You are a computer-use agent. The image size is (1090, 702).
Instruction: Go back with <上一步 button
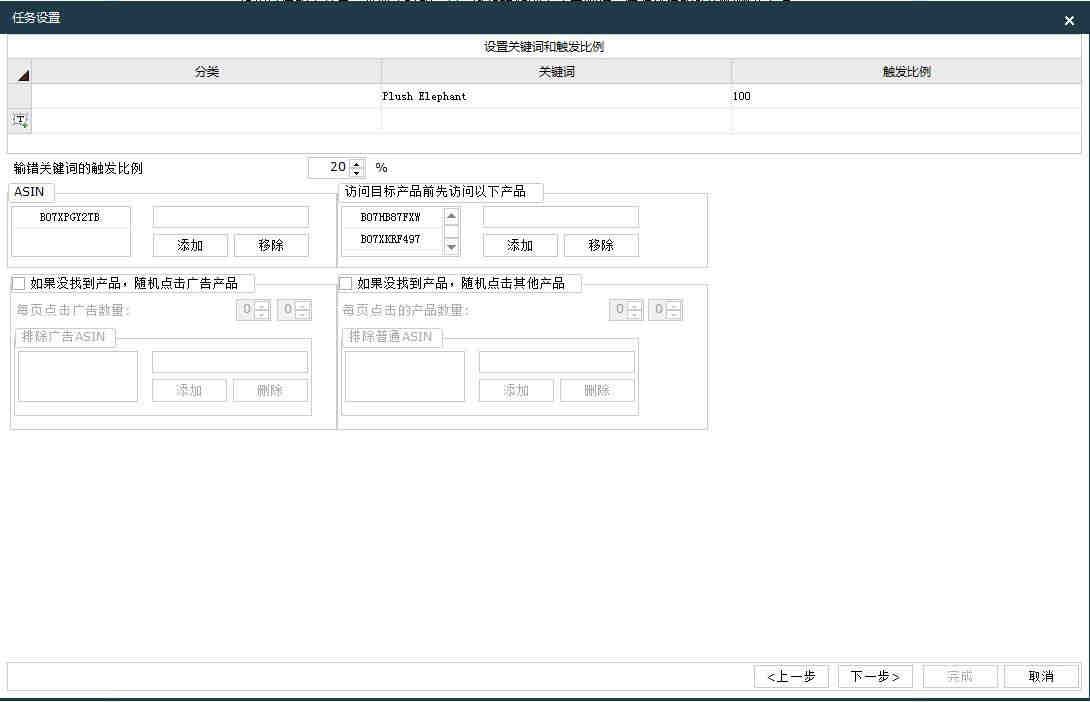pos(791,676)
